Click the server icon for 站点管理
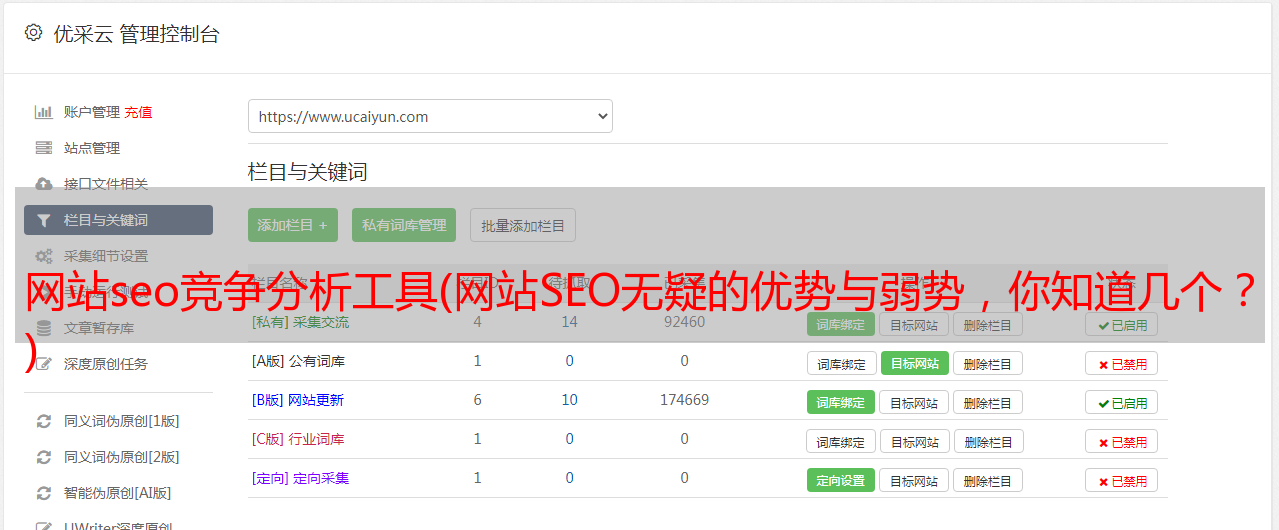Viewport: 1279px width, 530px height. tap(44, 148)
